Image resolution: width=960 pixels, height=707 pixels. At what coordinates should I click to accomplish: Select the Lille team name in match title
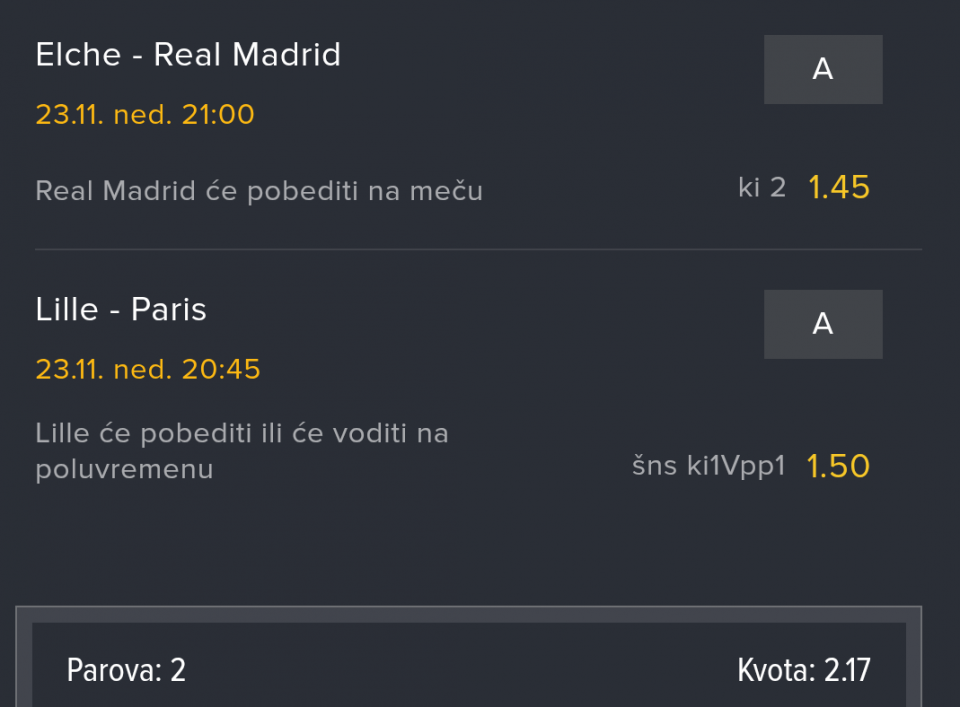(66, 310)
